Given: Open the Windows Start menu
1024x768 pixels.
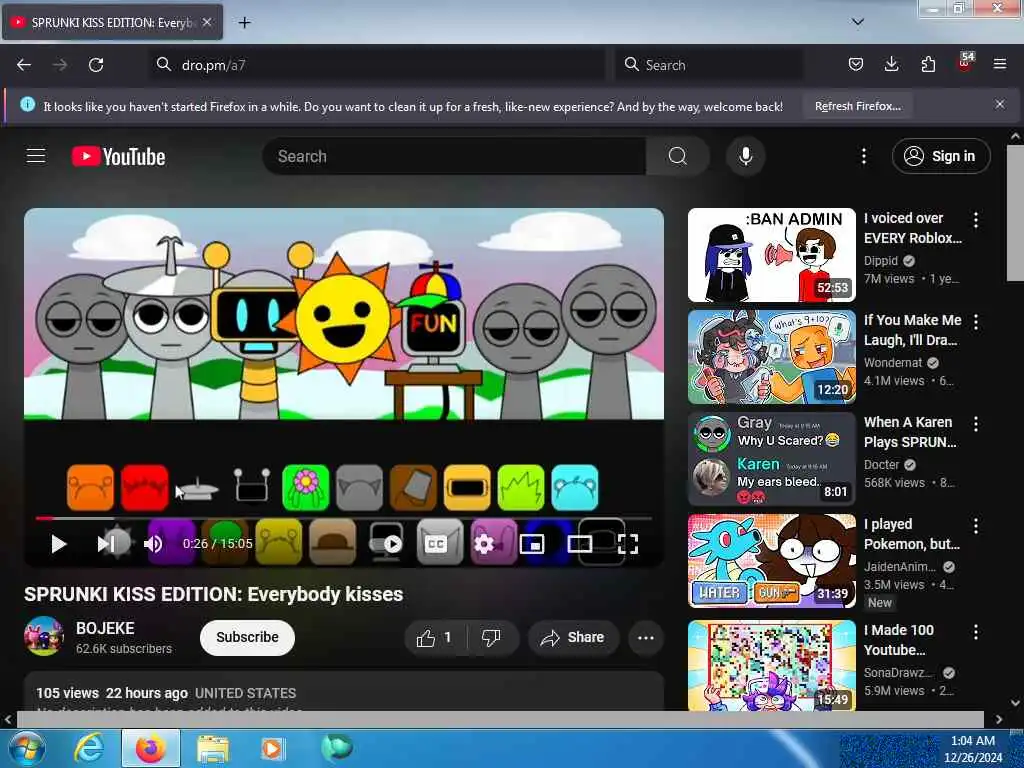Looking at the screenshot, I should point(25,748).
